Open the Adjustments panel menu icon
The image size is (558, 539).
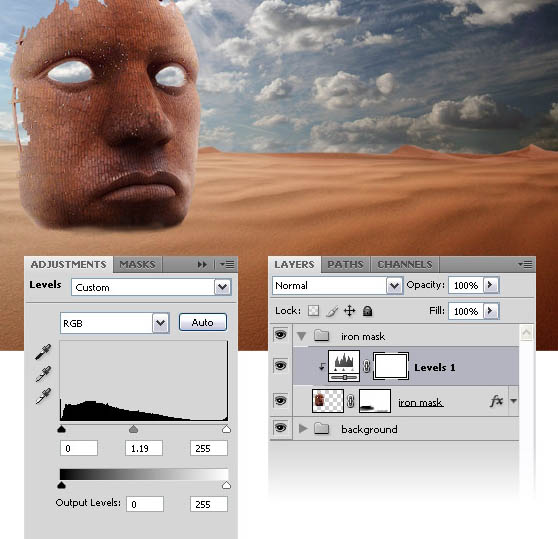point(227,264)
